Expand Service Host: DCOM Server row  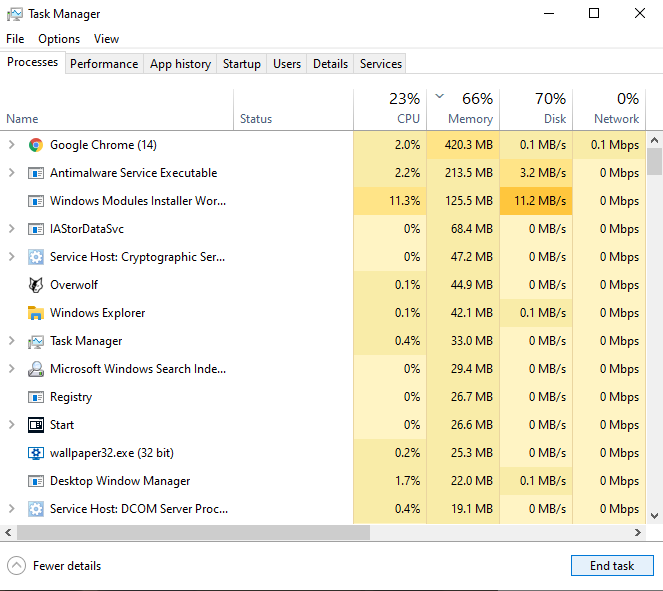coord(12,509)
